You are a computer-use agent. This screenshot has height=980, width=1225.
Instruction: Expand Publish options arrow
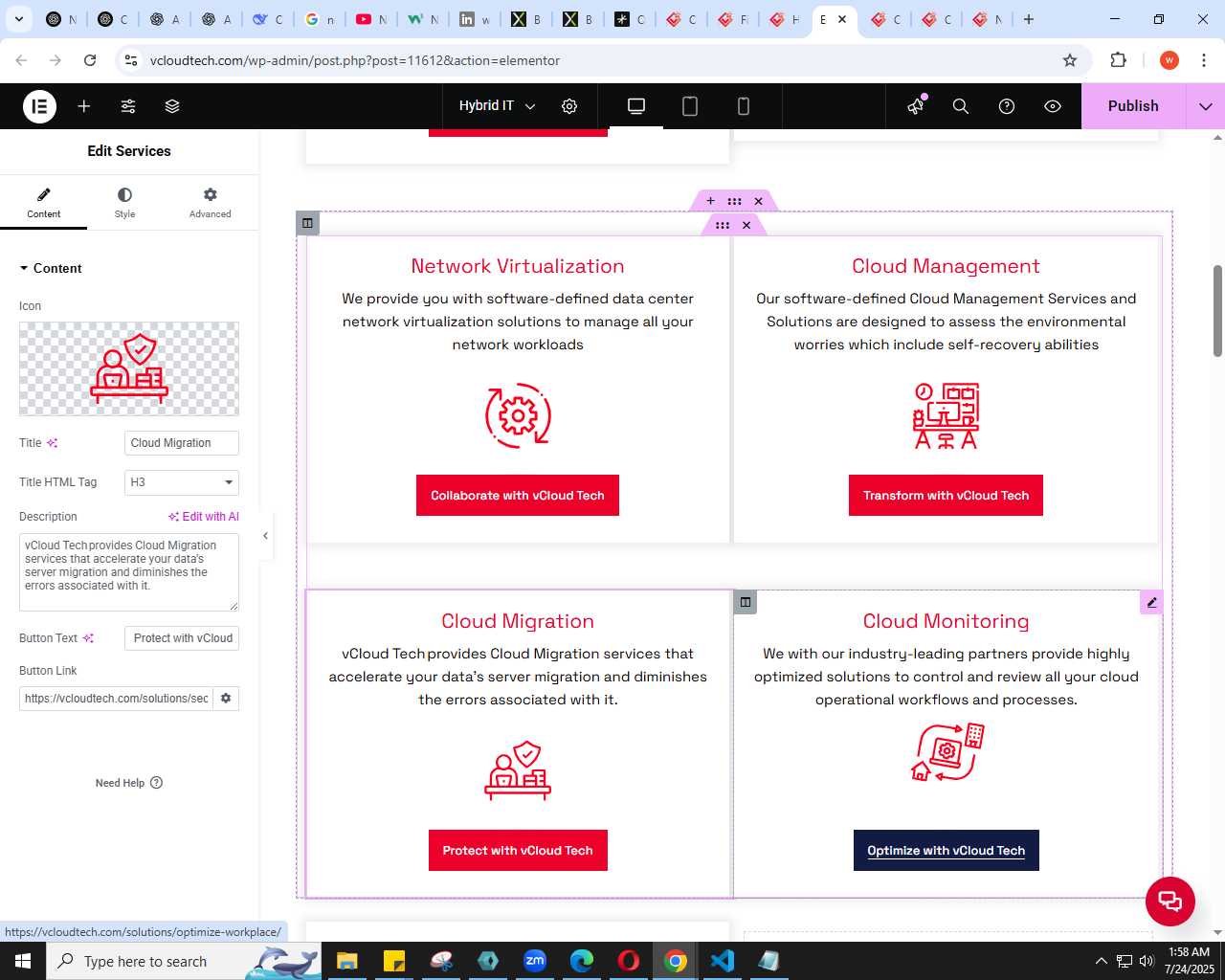point(1206,106)
